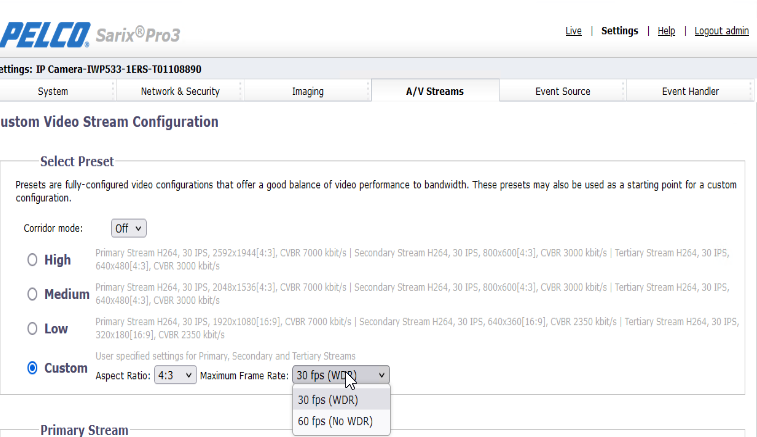Go to the Event Handler tab
The image size is (757, 437).
(690, 92)
